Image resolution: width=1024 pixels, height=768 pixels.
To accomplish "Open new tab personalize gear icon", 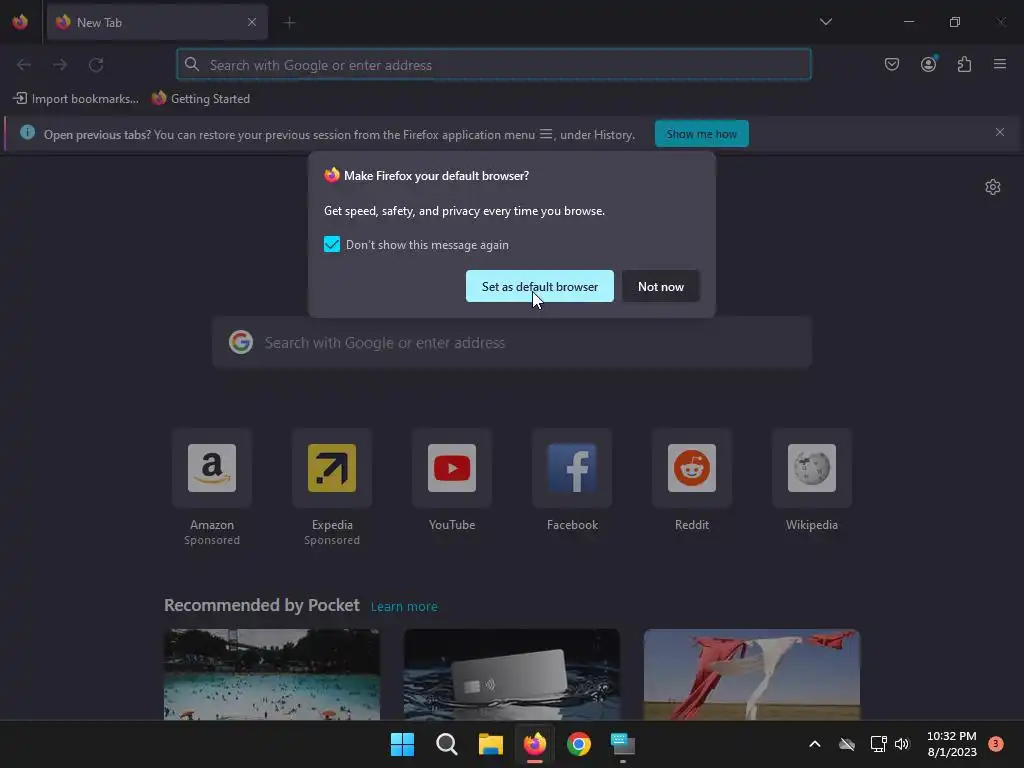I will (993, 187).
